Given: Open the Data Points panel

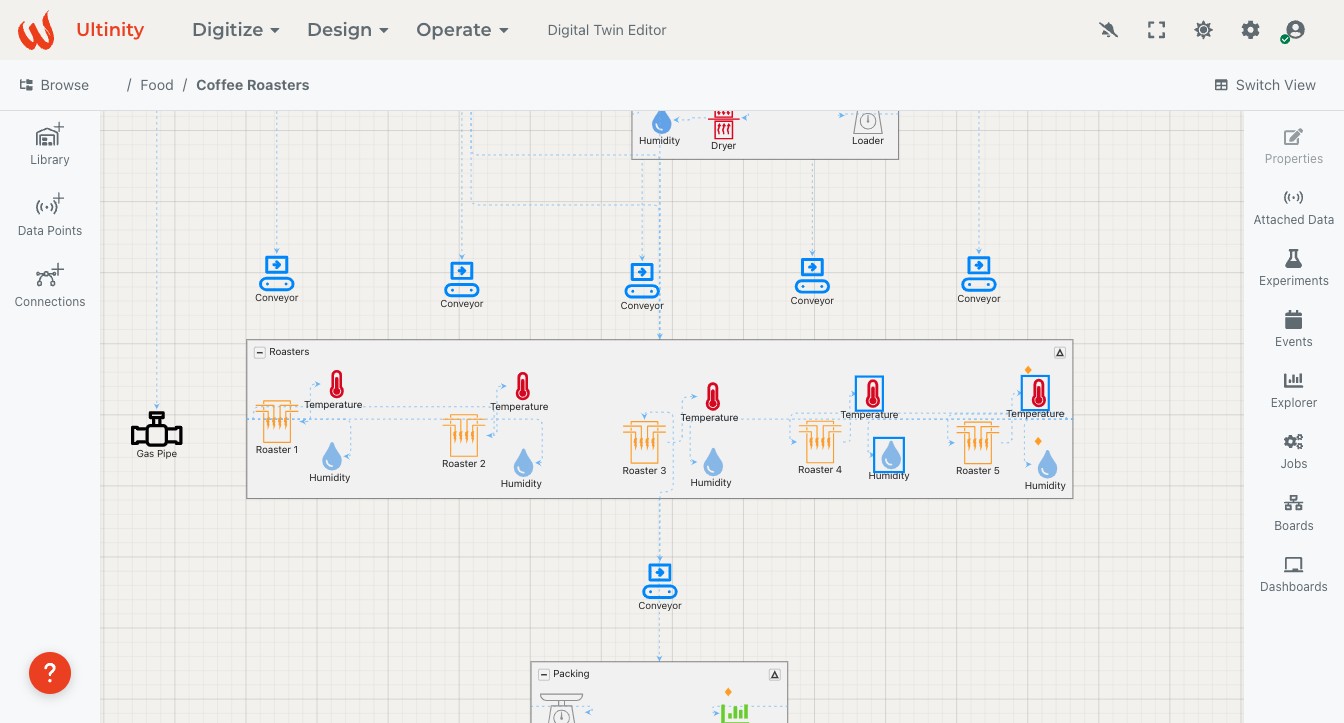Looking at the screenshot, I should tap(50, 216).
